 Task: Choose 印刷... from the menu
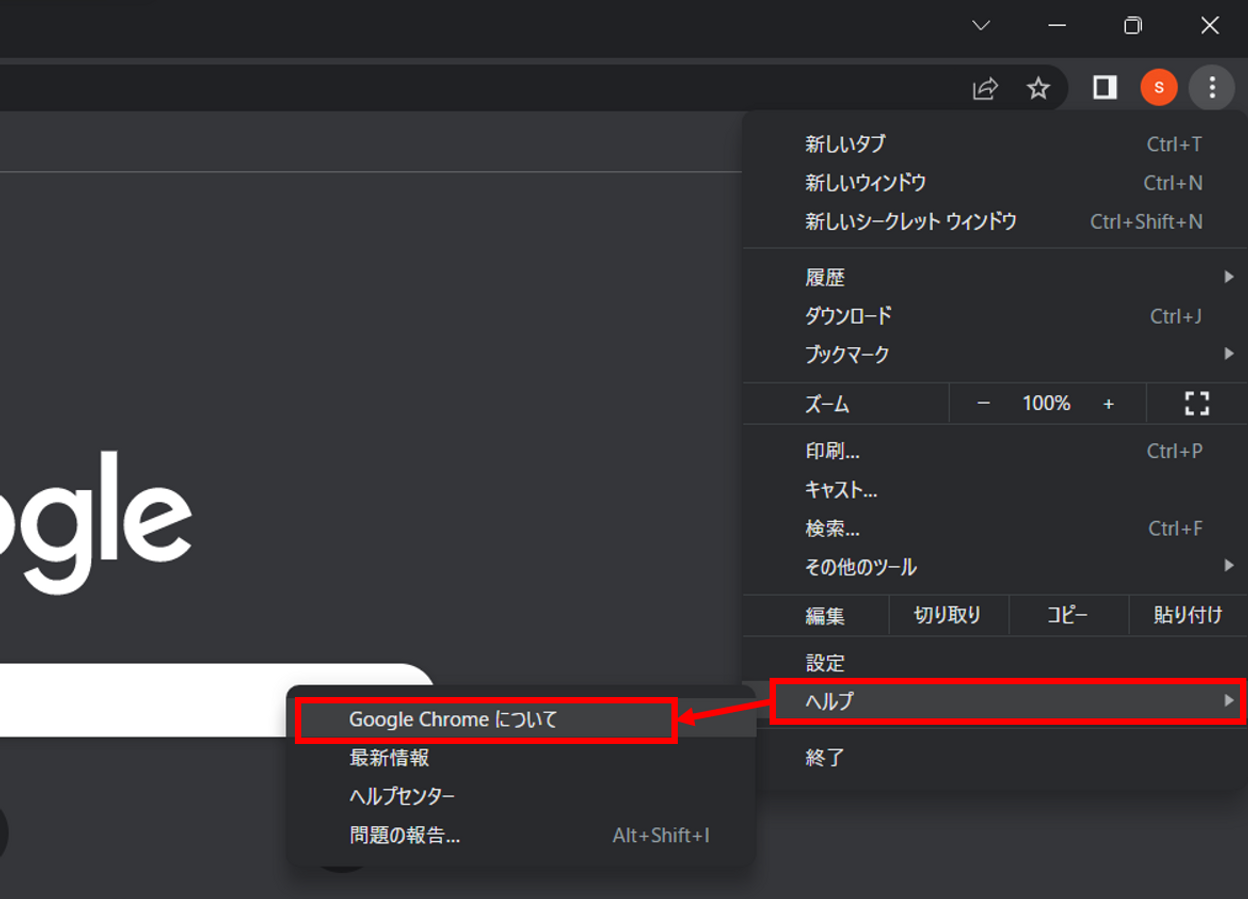[x=995, y=451]
